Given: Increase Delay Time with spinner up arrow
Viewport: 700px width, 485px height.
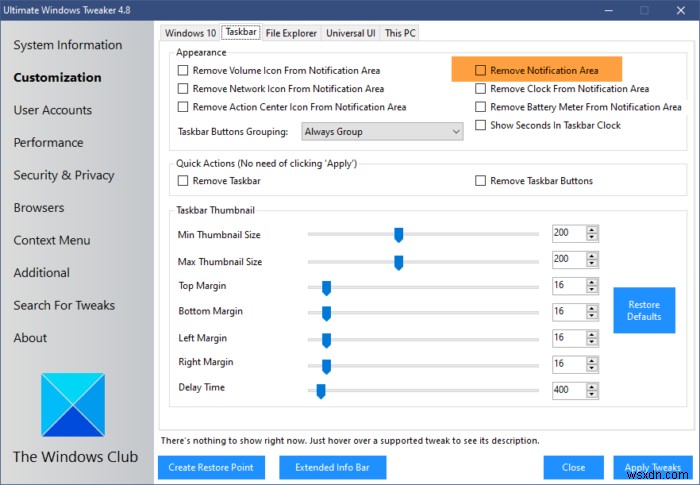Looking at the screenshot, I should (592, 387).
